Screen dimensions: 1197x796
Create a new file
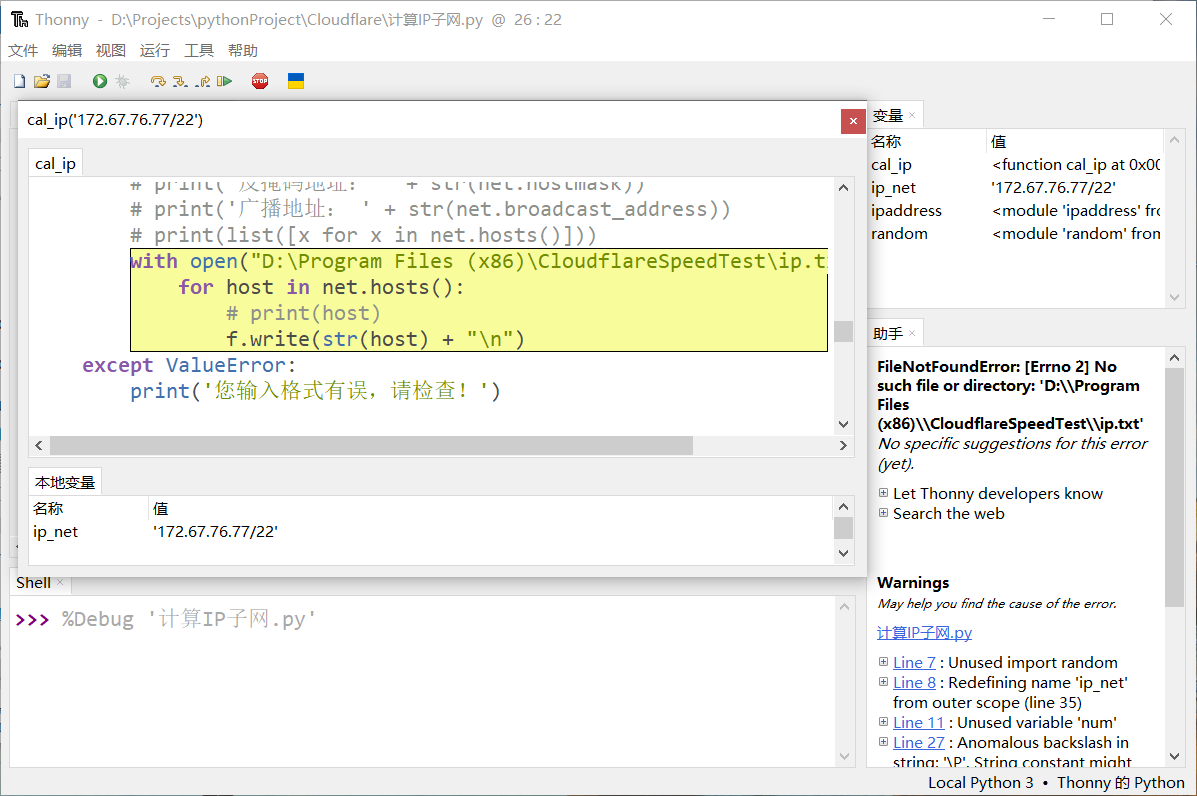click(19, 81)
